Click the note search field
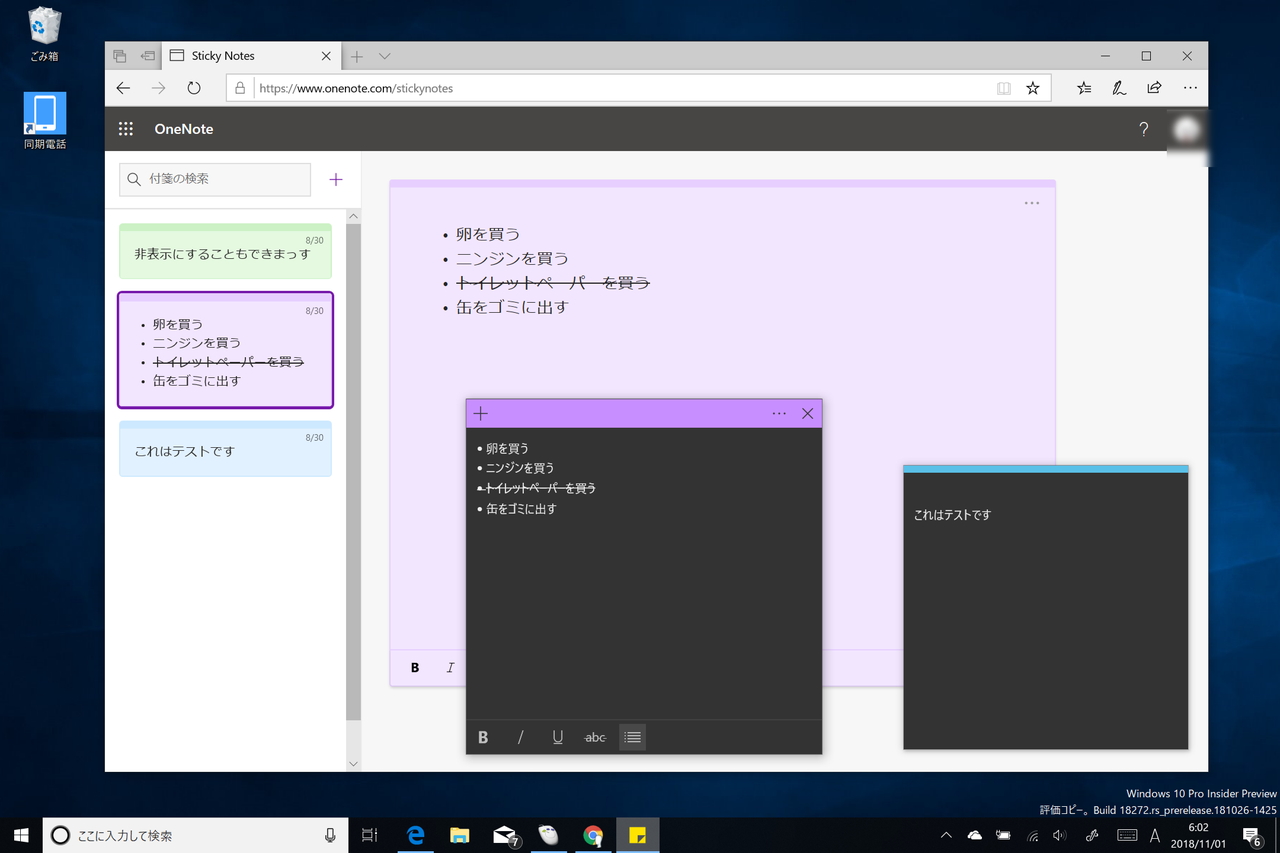 pyautogui.click(x=214, y=179)
